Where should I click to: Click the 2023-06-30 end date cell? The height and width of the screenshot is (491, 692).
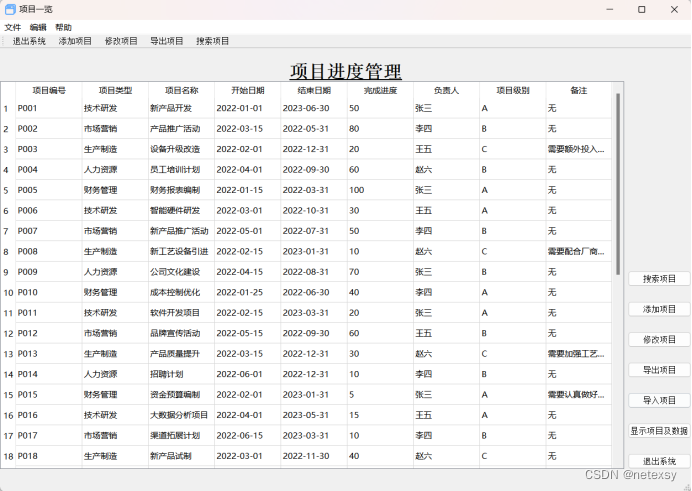[314, 108]
